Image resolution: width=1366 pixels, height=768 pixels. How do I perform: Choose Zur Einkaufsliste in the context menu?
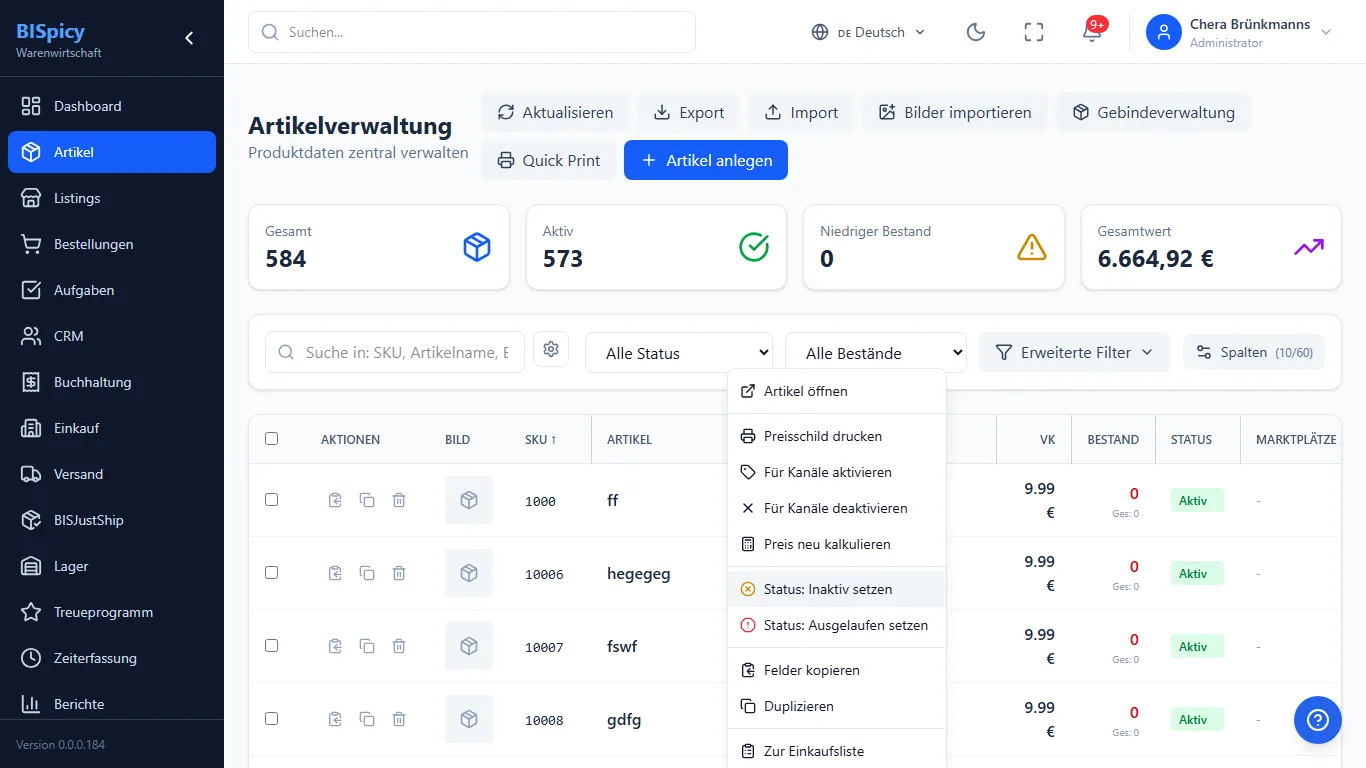(x=837, y=751)
